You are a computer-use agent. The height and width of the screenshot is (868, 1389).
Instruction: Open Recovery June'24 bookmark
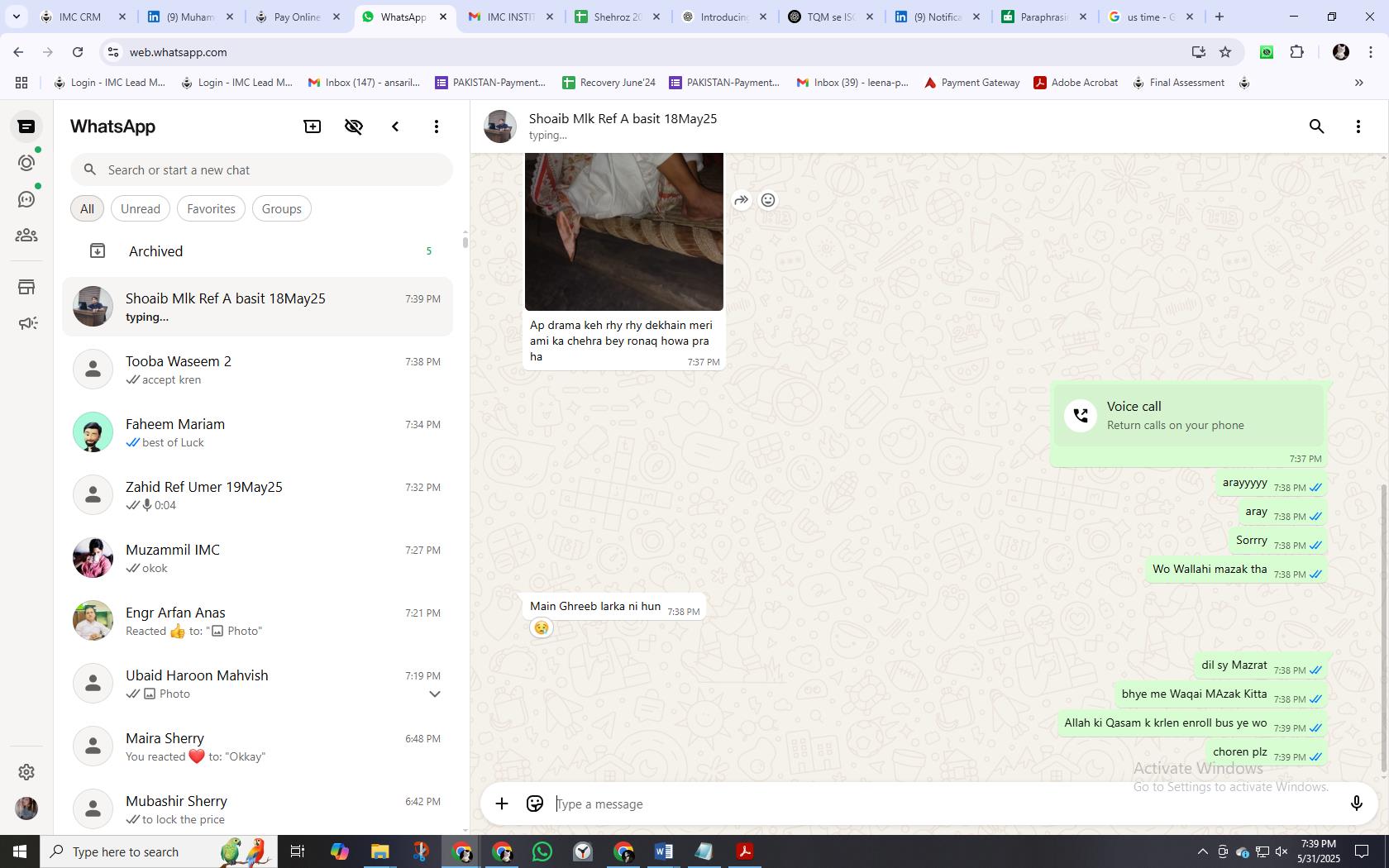coord(609,83)
